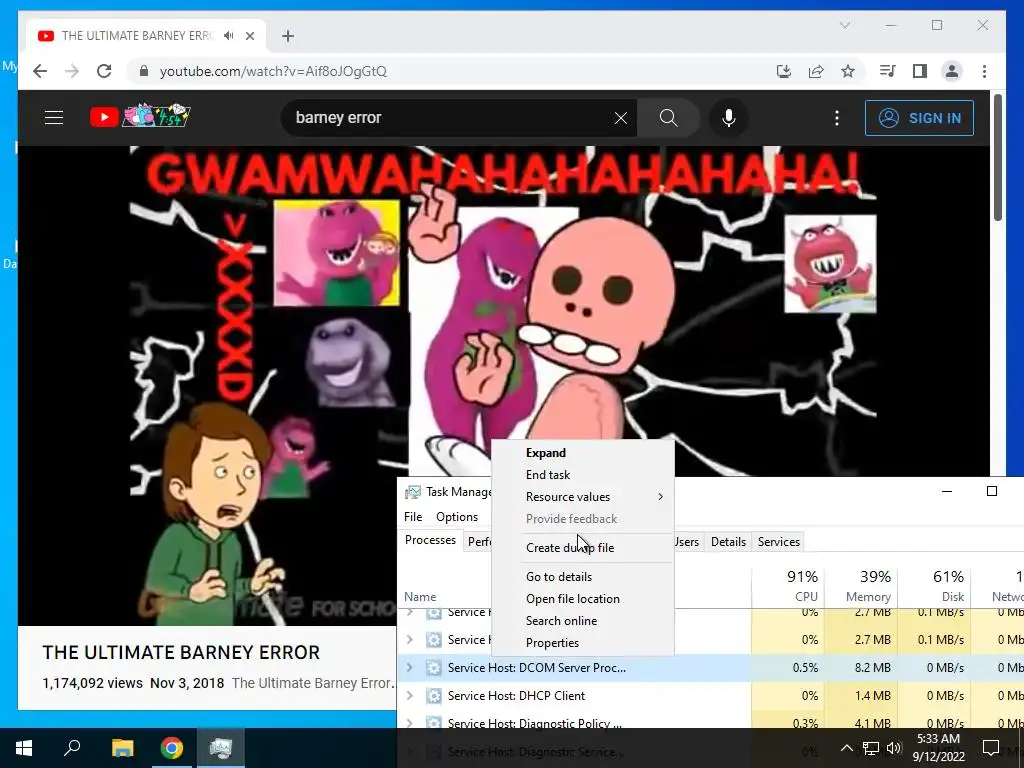The image size is (1024, 768).
Task: Submit search with magnifier button
Action: [668, 118]
